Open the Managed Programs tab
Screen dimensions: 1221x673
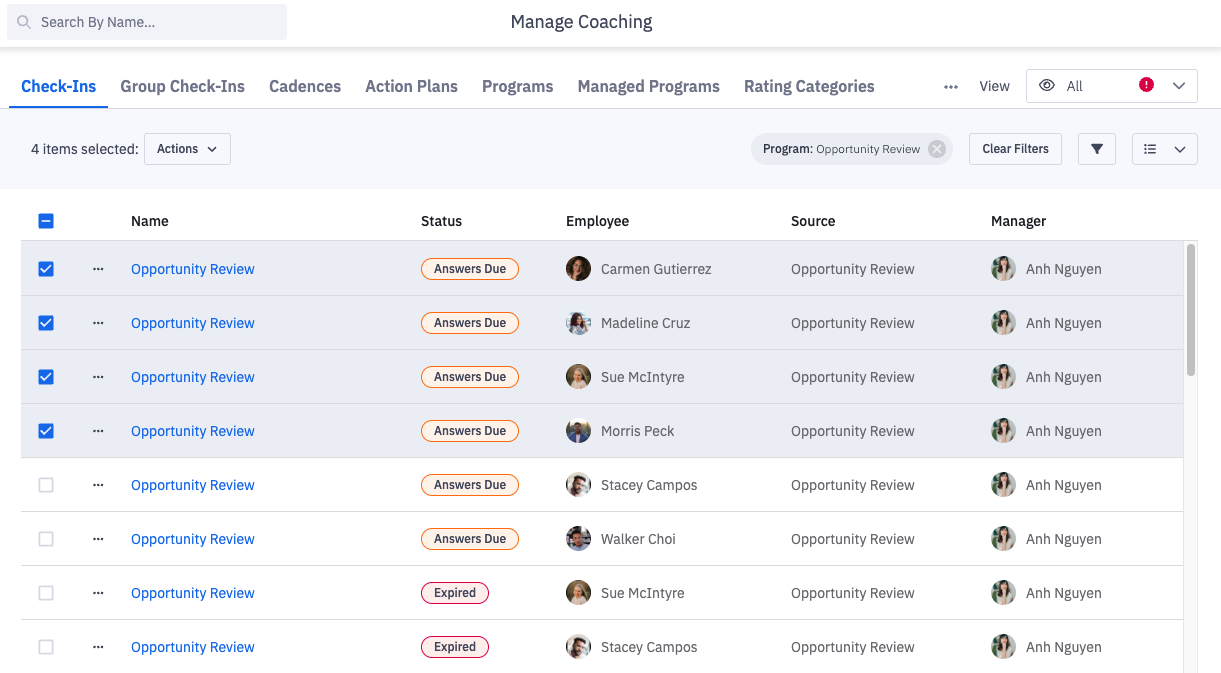pyautogui.click(x=648, y=86)
